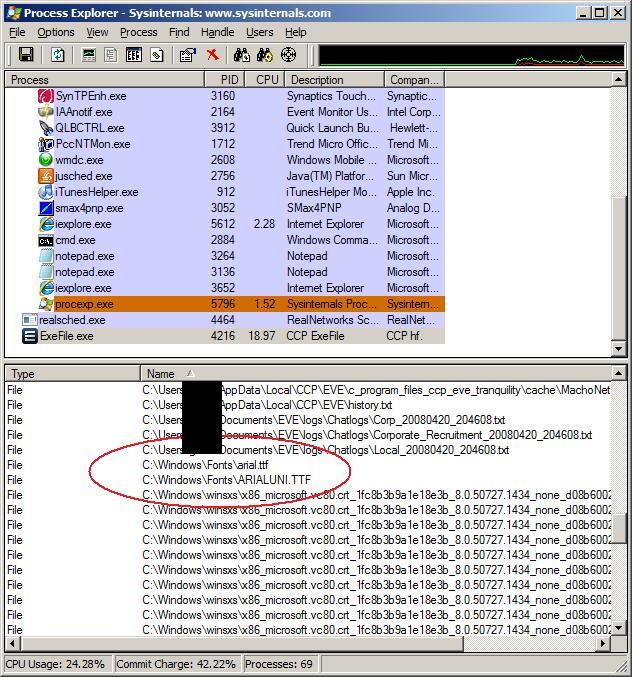Click the IAAnotif.exe process icon

point(46,112)
